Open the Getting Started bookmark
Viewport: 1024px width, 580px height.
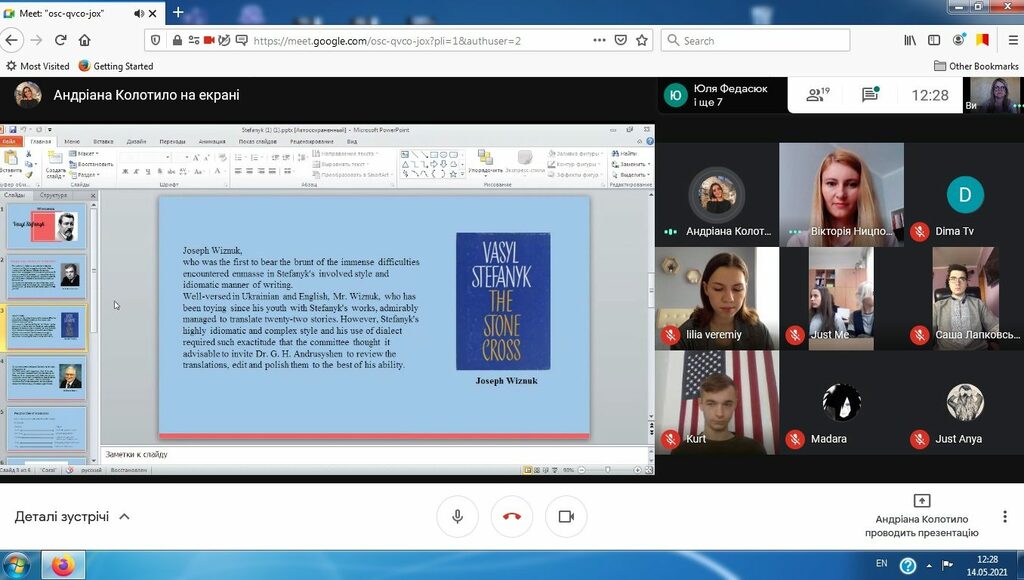116,66
